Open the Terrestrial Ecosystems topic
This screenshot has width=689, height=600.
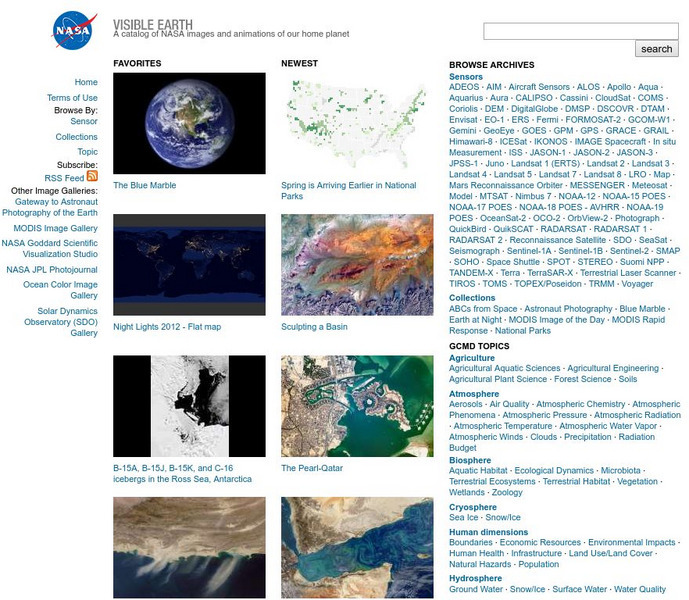[x=492, y=481]
